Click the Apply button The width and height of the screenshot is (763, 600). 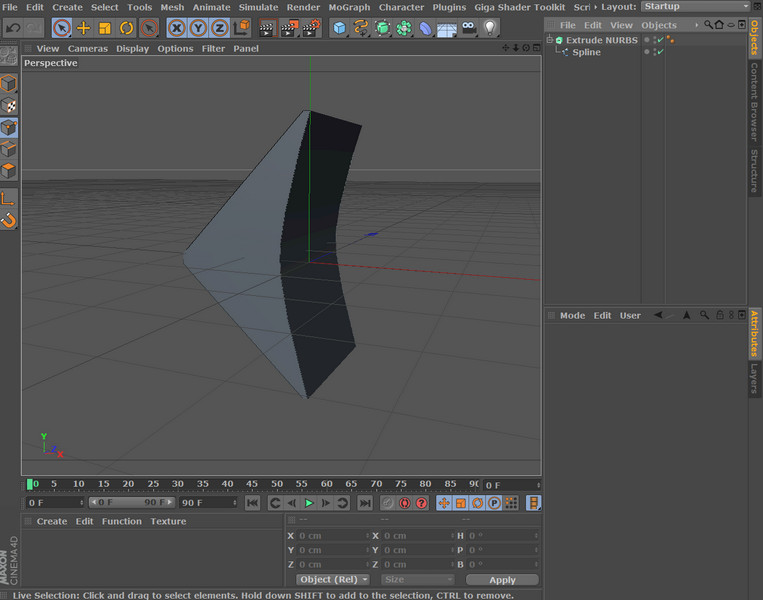coord(502,580)
